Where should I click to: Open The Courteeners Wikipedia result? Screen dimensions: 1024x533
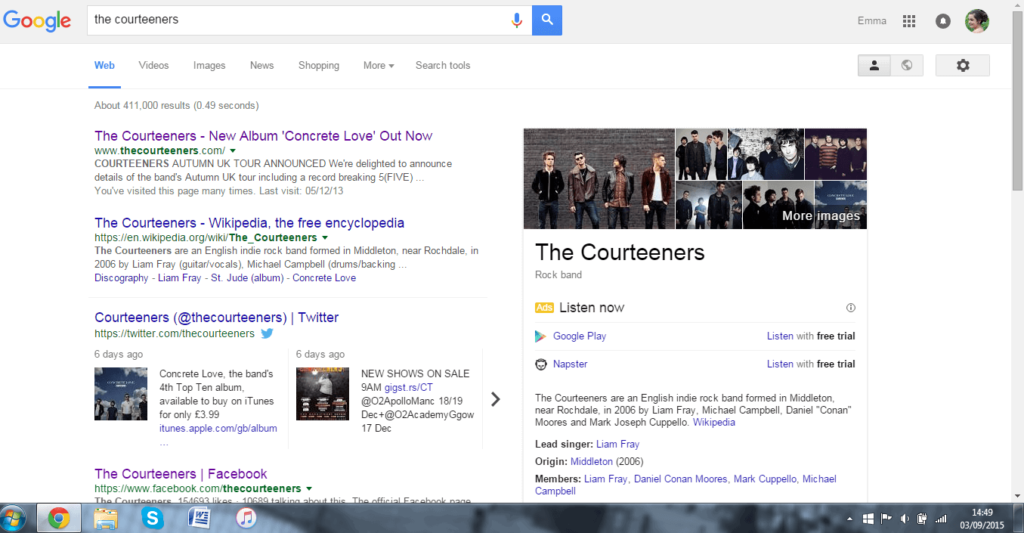pyautogui.click(x=249, y=223)
